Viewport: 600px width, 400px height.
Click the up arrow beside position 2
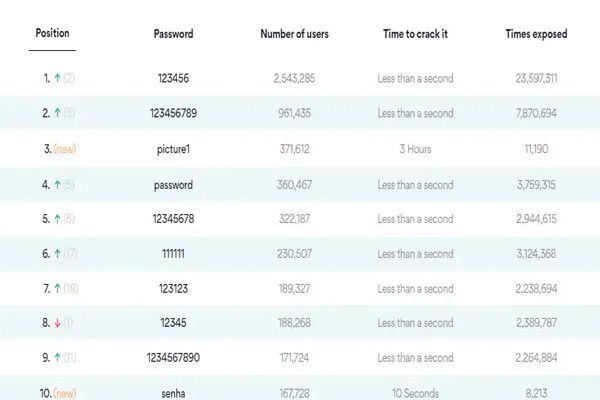56,113
